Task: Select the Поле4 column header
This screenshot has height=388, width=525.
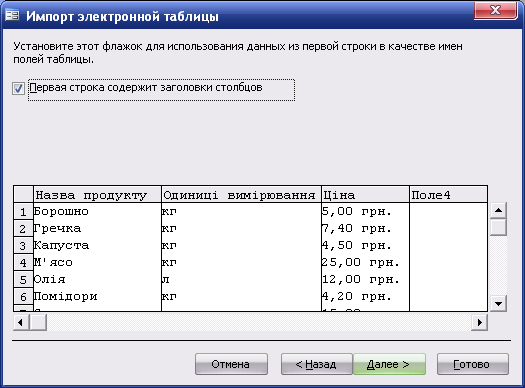Action: tap(448, 195)
